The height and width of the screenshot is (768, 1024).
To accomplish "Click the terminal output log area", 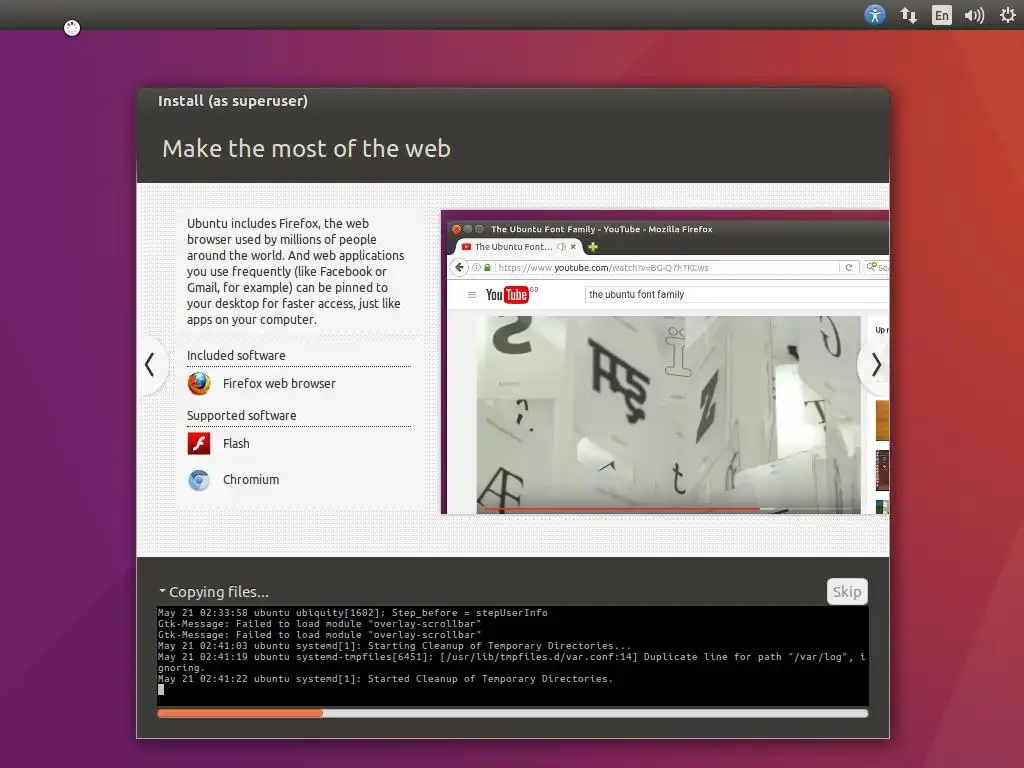I will [513, 656].
